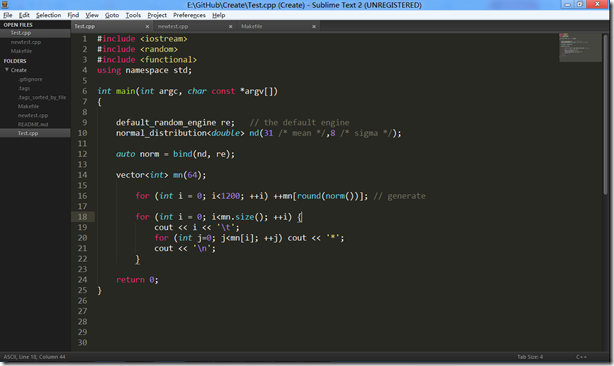
Task: Click the vertical scrollbar thumb
Action: 605,114
